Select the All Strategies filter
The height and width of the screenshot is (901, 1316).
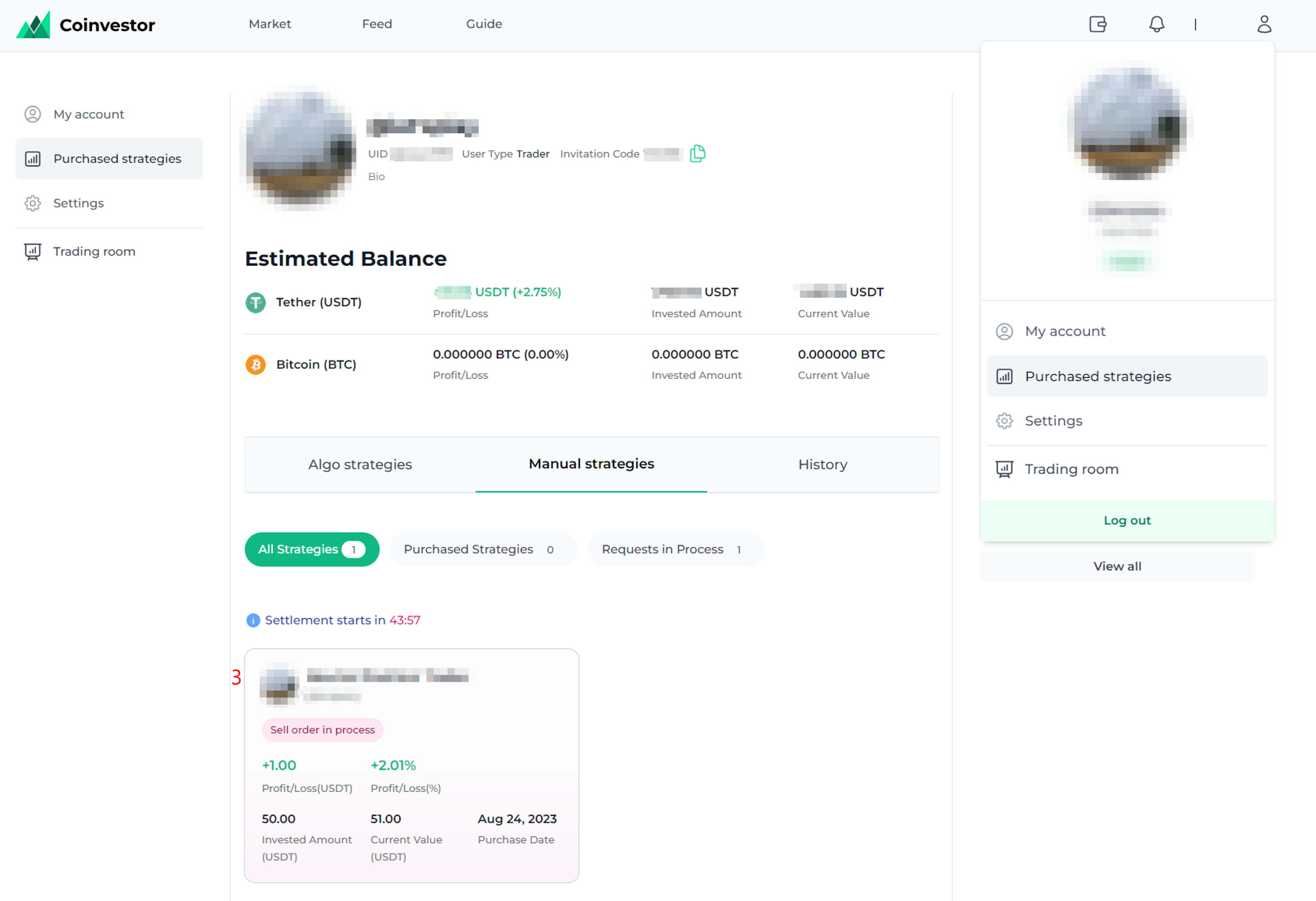312,549
